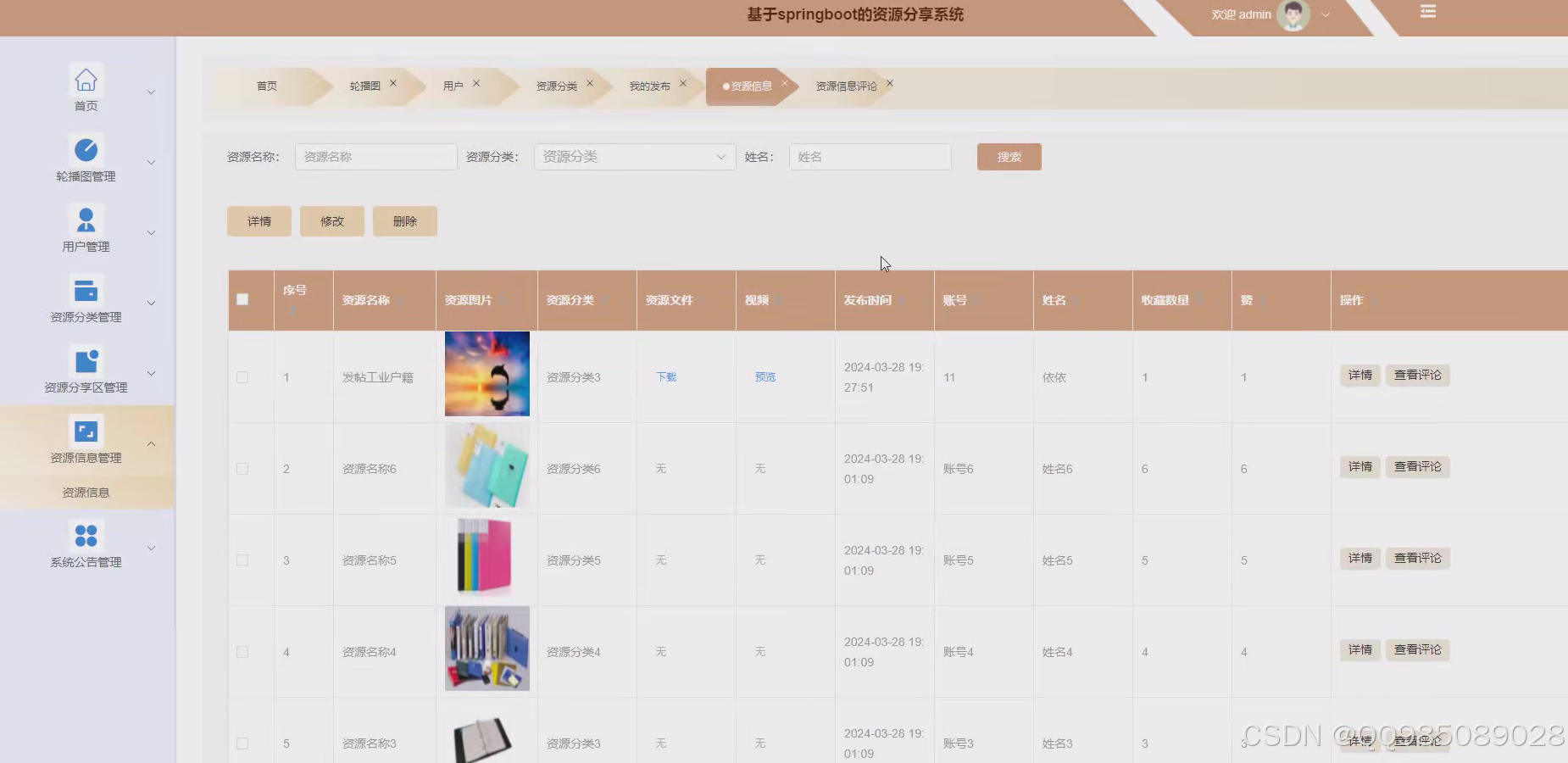Check the checkbox for 资源名称6 row
Image resolution: width=1568 pixels, height=763 pixels.
tap(243, 469)
